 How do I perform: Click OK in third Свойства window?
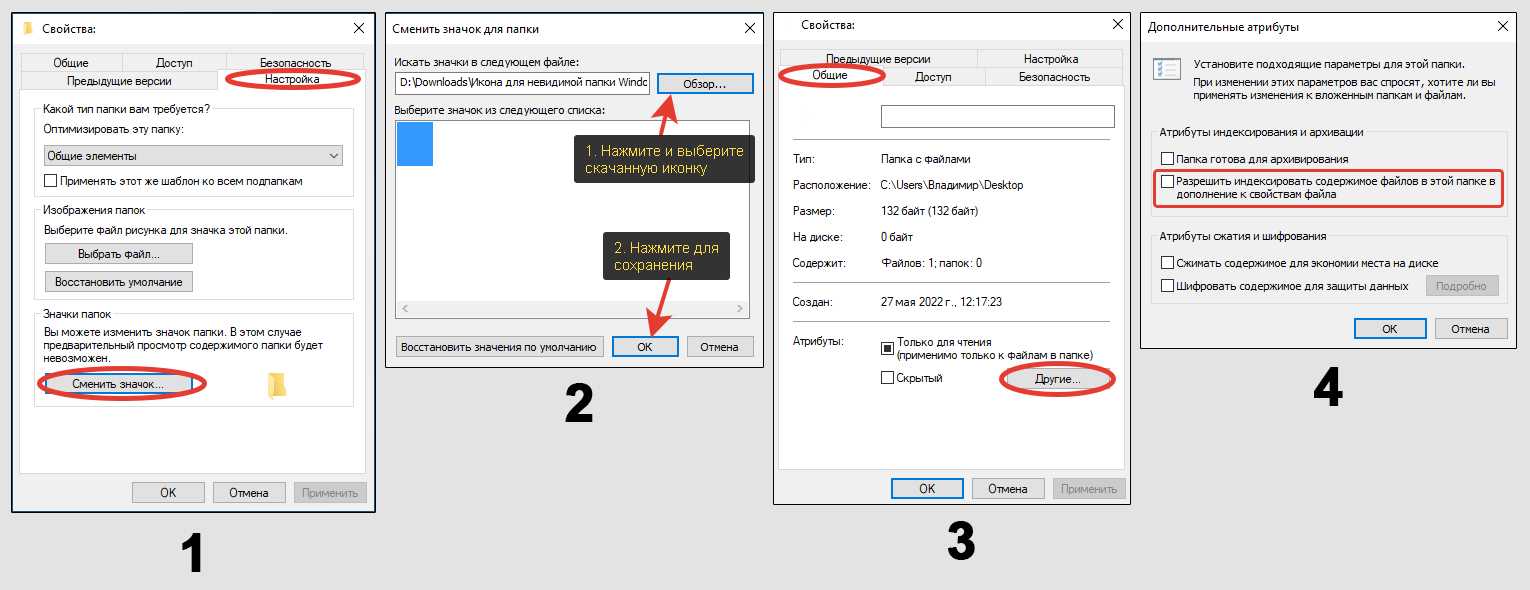tap(927, 488)
